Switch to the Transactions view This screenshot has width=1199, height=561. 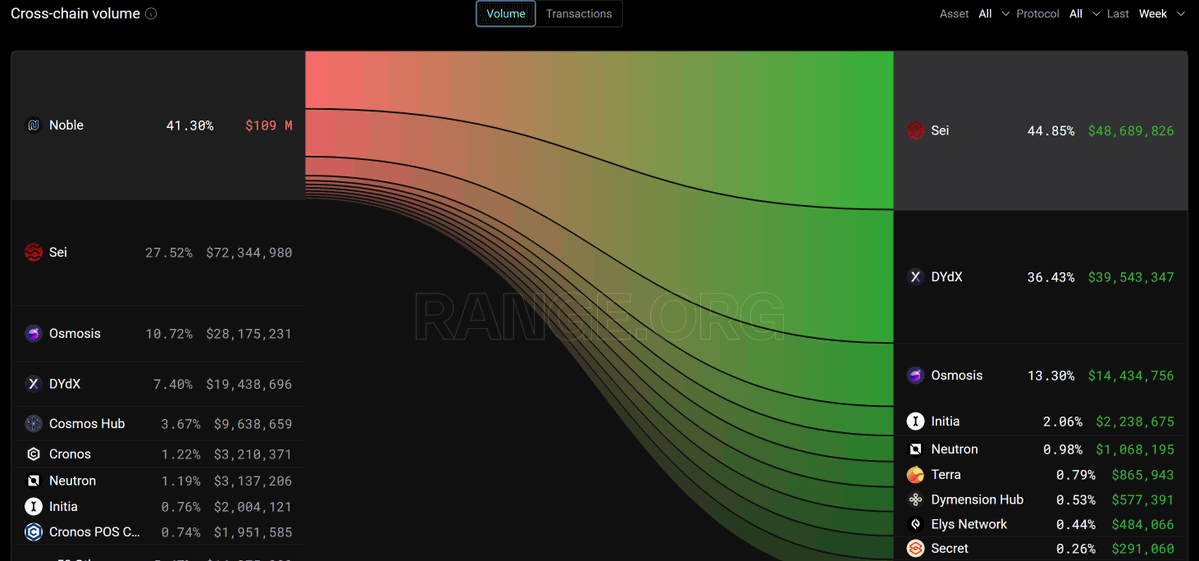pyautogui.click(x=579, y=14)
